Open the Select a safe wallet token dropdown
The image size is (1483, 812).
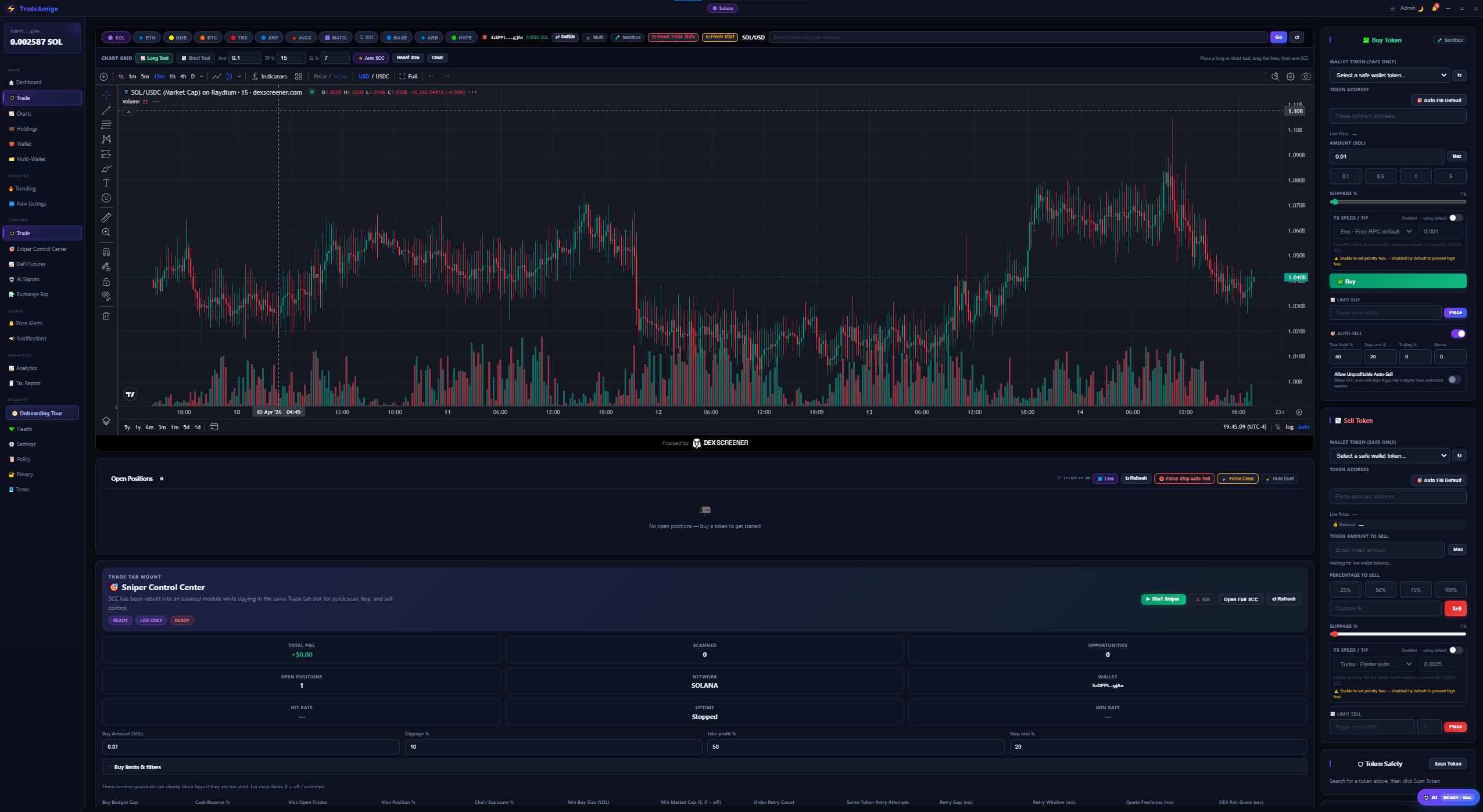tap(1389, 75)
